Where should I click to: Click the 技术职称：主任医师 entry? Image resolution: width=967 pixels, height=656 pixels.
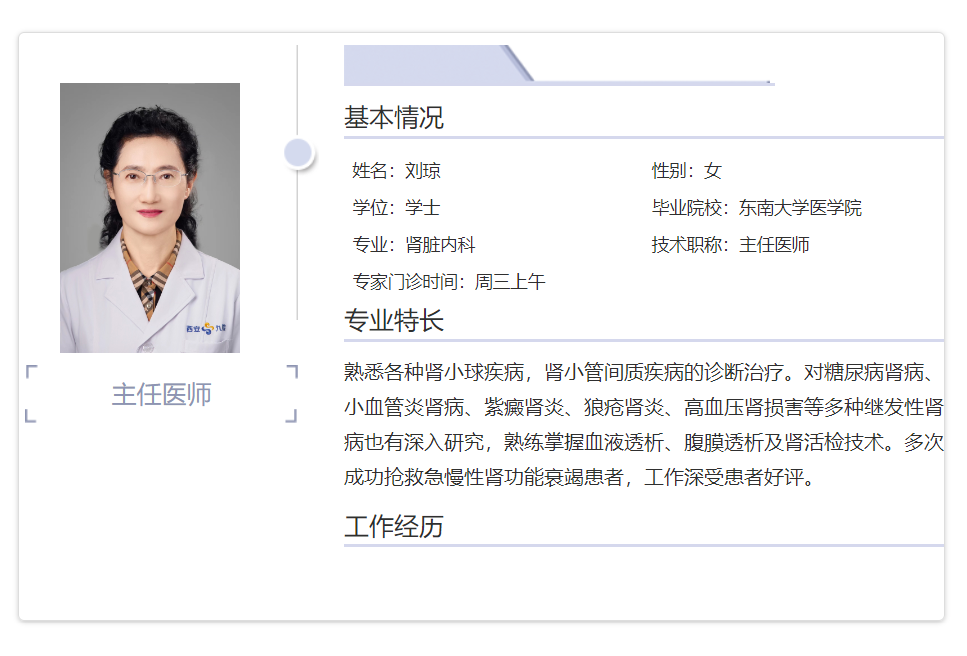click(730, 245)
